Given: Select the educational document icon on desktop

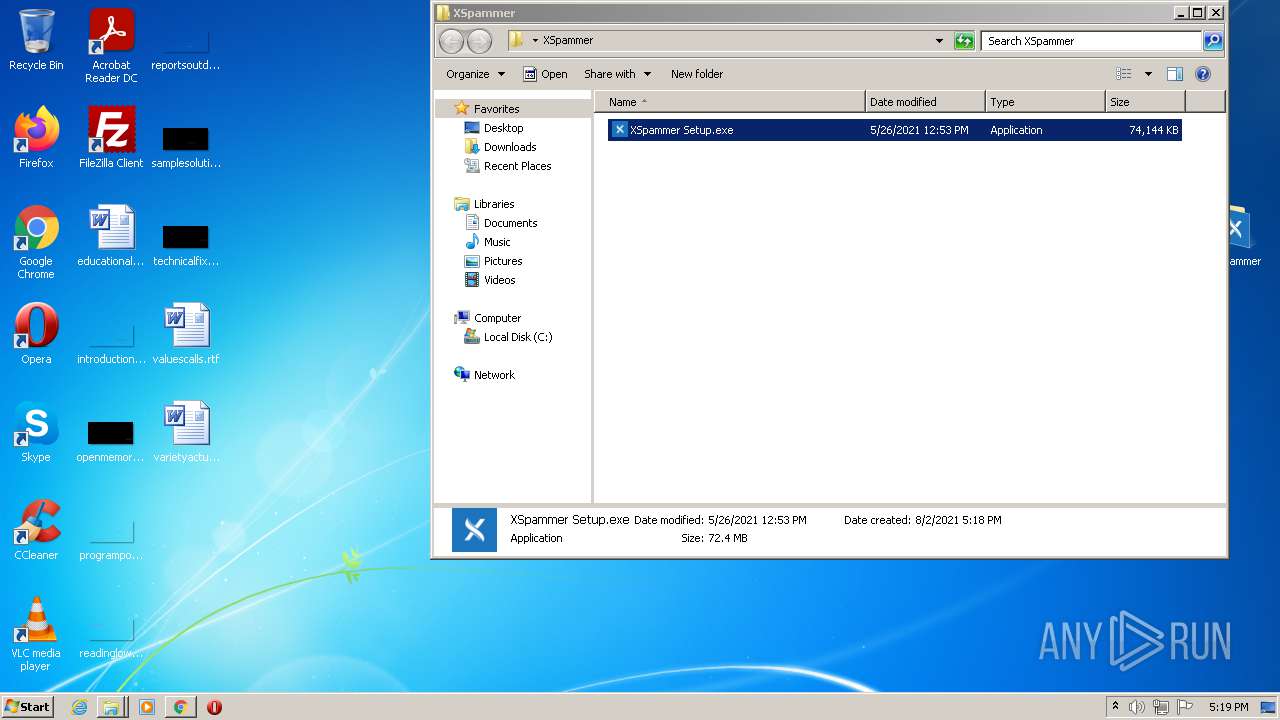Looking at the screenshot, I should point(111,236).
